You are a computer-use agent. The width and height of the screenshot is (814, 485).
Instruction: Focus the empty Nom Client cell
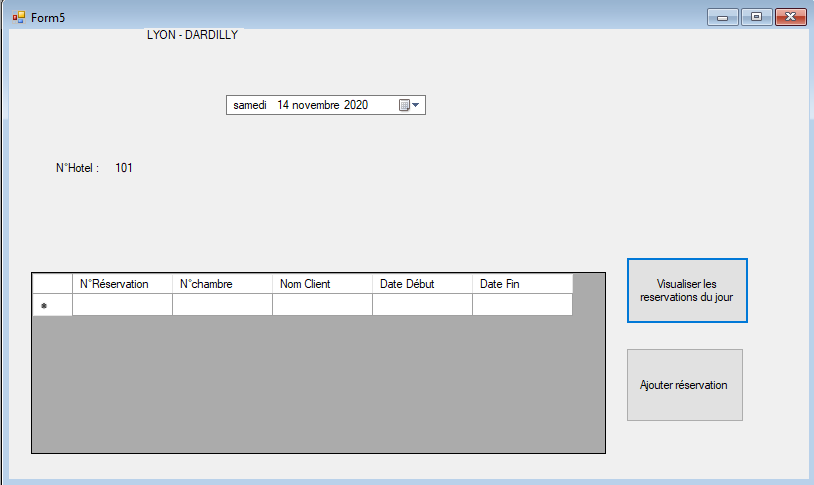(x=322, y=305)
